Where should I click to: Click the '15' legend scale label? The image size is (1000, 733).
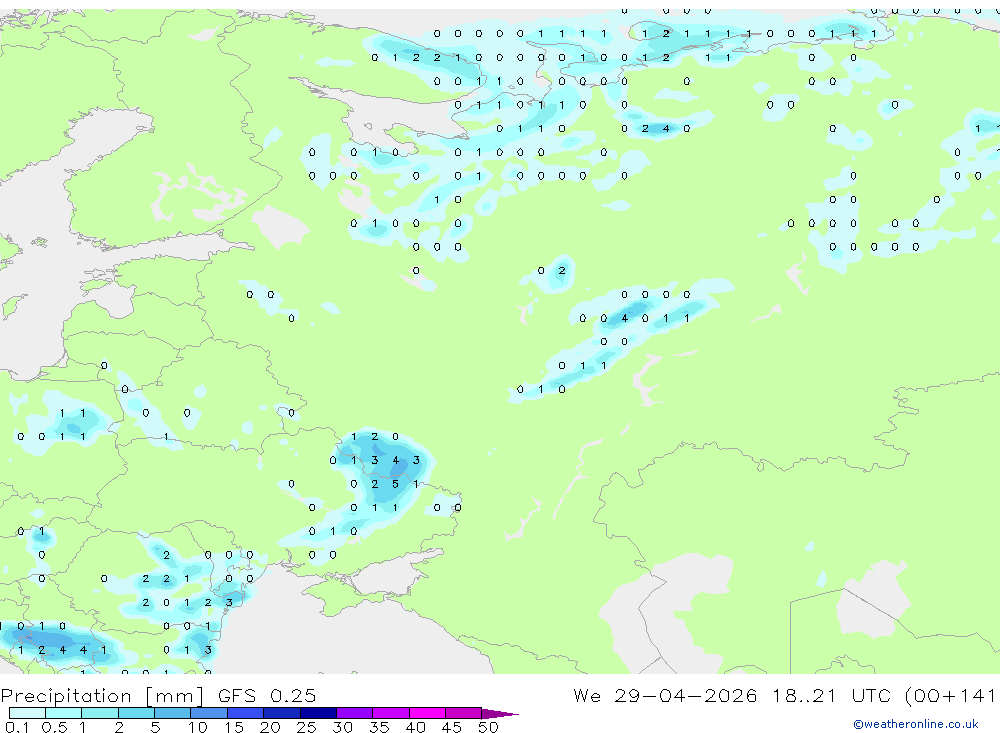(234, 727)
